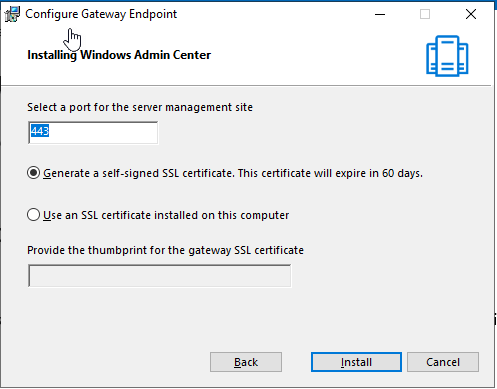Screen dimensions: 497x389
Task: Click the blue server graphic in the header
Action: tap(447, 56)
